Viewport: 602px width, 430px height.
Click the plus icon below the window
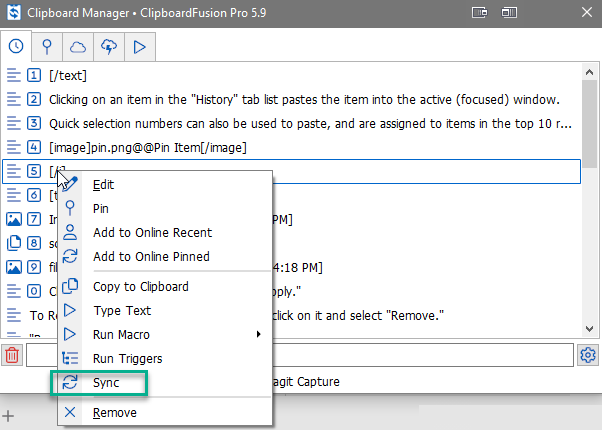coord(8,416)
